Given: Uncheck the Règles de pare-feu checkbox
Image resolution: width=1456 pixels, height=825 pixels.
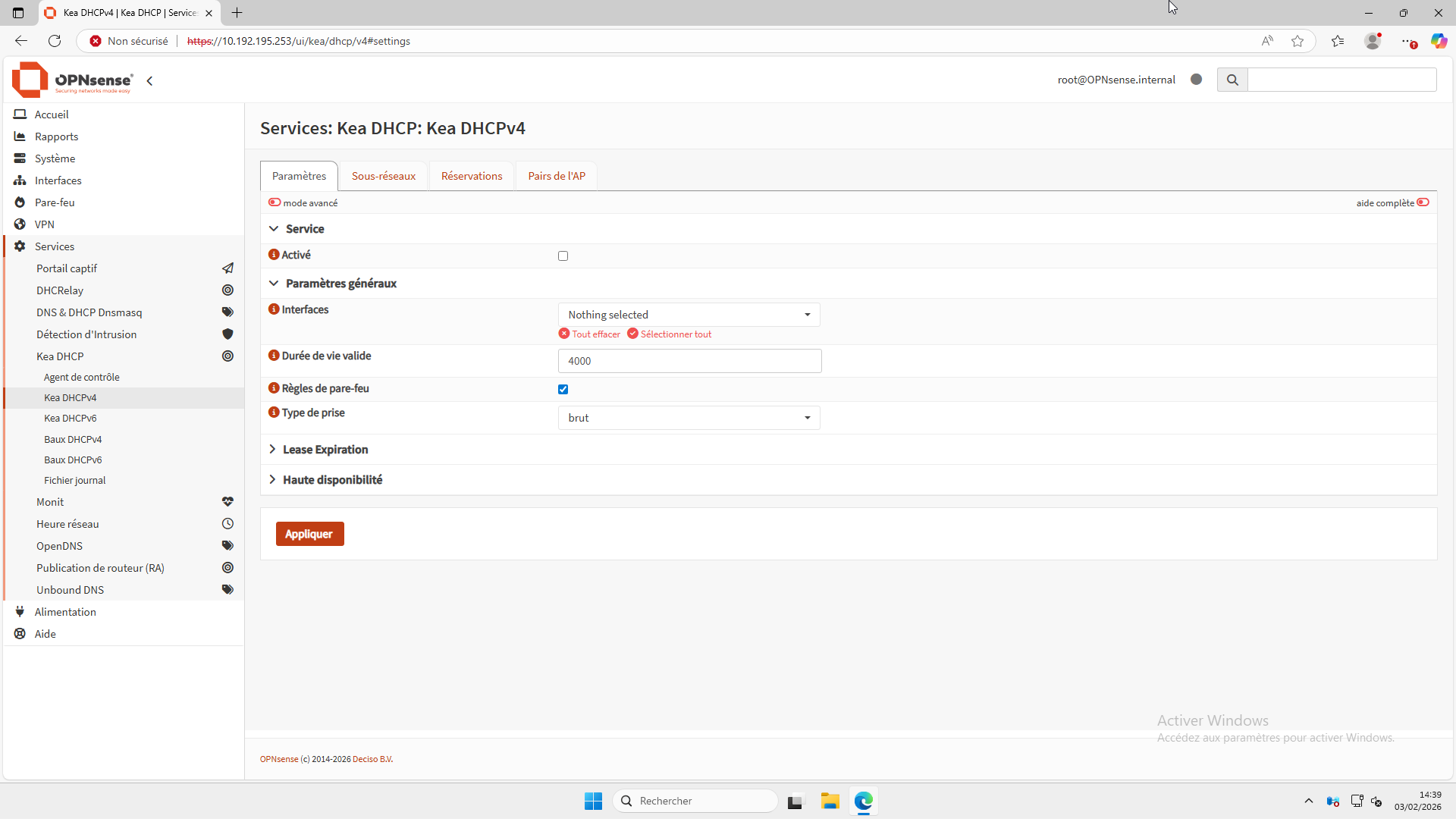Looking at the screenshot, I should tap(563, 390).
